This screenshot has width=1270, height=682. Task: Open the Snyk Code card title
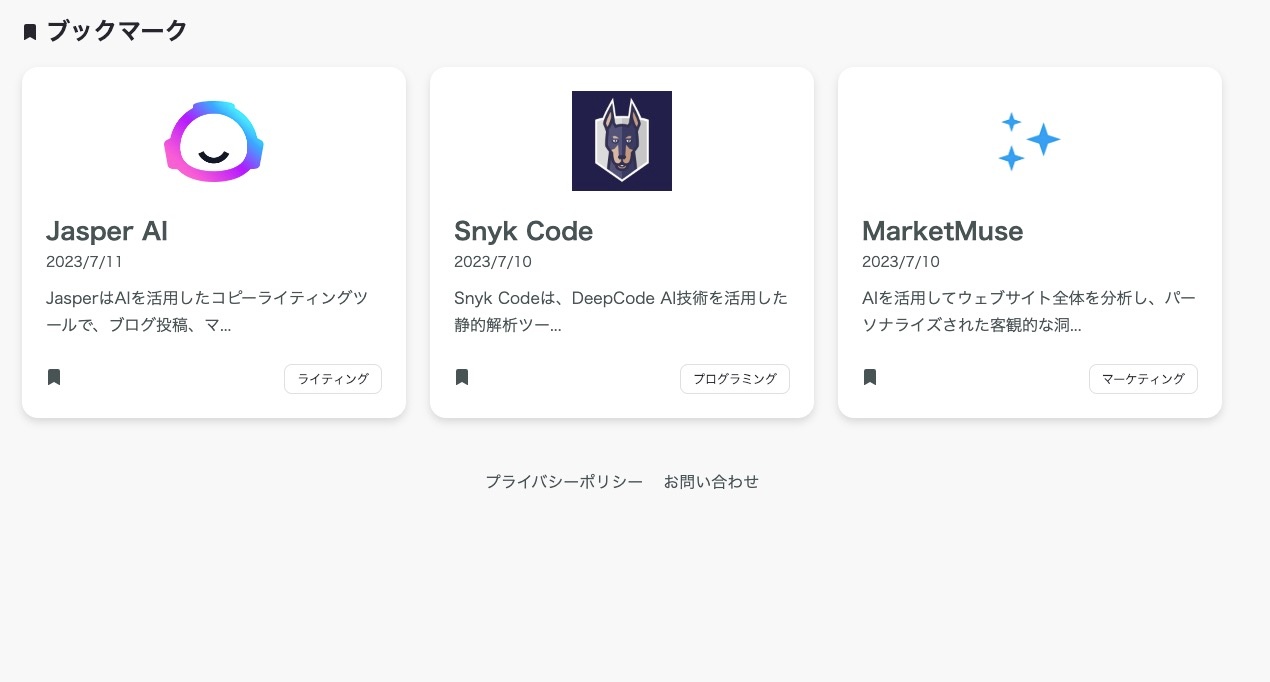click(x=524, y=231)
